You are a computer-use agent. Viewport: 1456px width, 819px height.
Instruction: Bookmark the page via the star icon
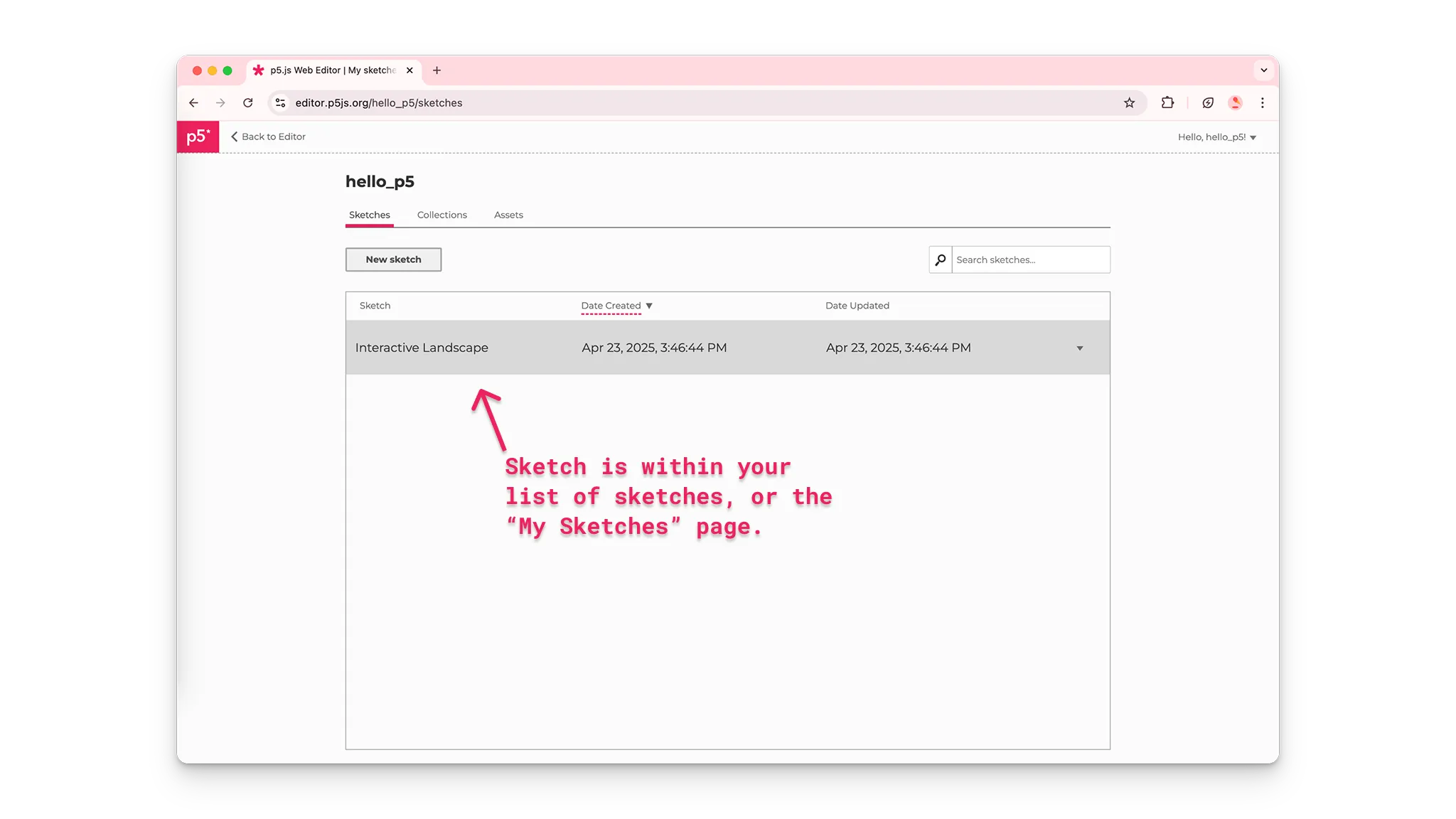[x=1129, y=102]
